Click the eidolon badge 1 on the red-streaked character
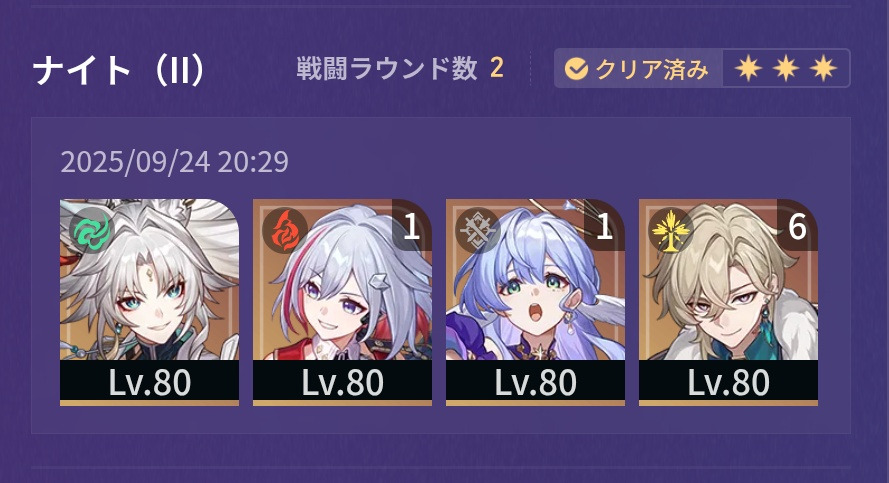889x483 pixels. (412, 226)
